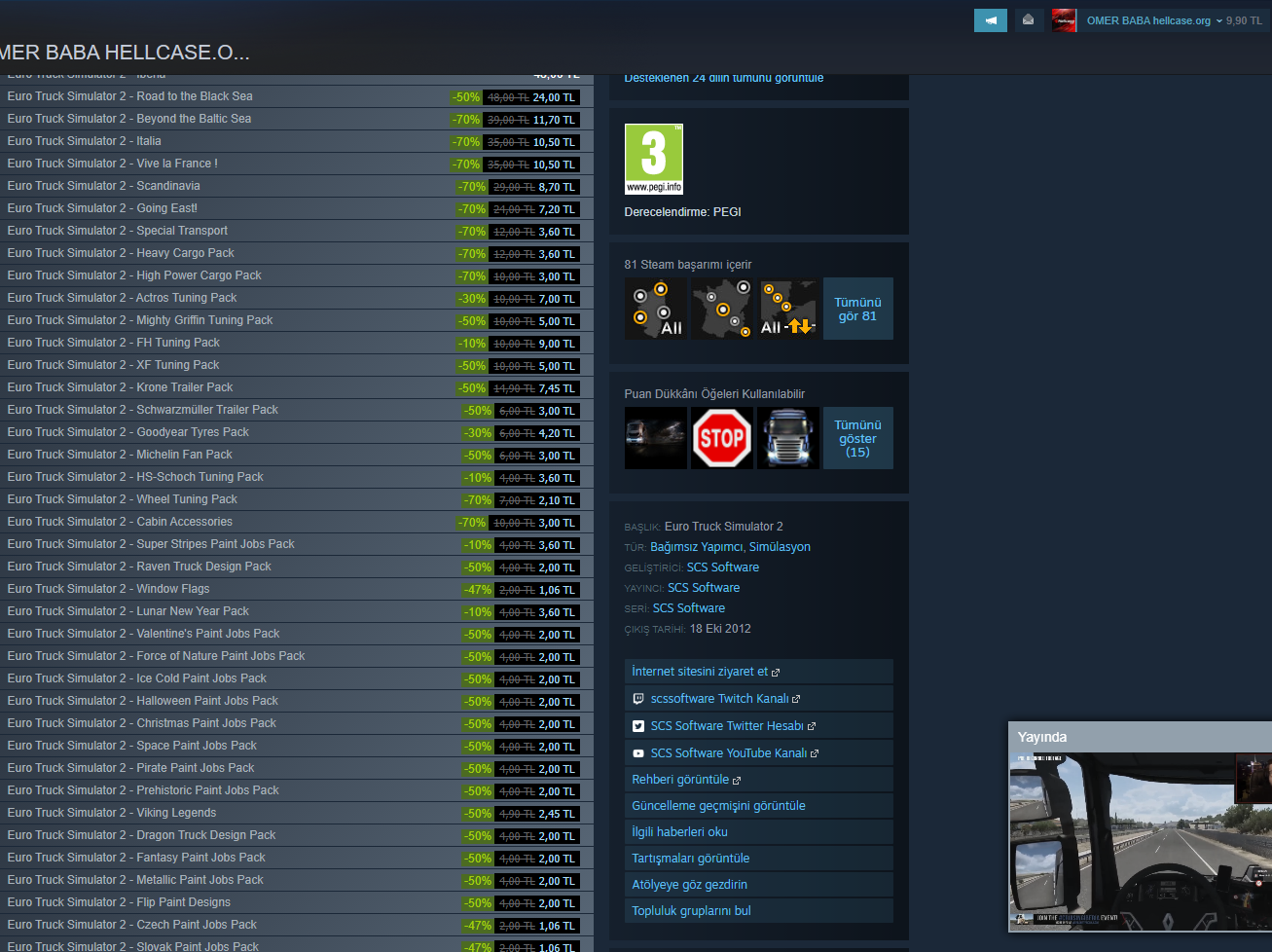Click the 'Simülasyon' genre link

tap(780, 547)
